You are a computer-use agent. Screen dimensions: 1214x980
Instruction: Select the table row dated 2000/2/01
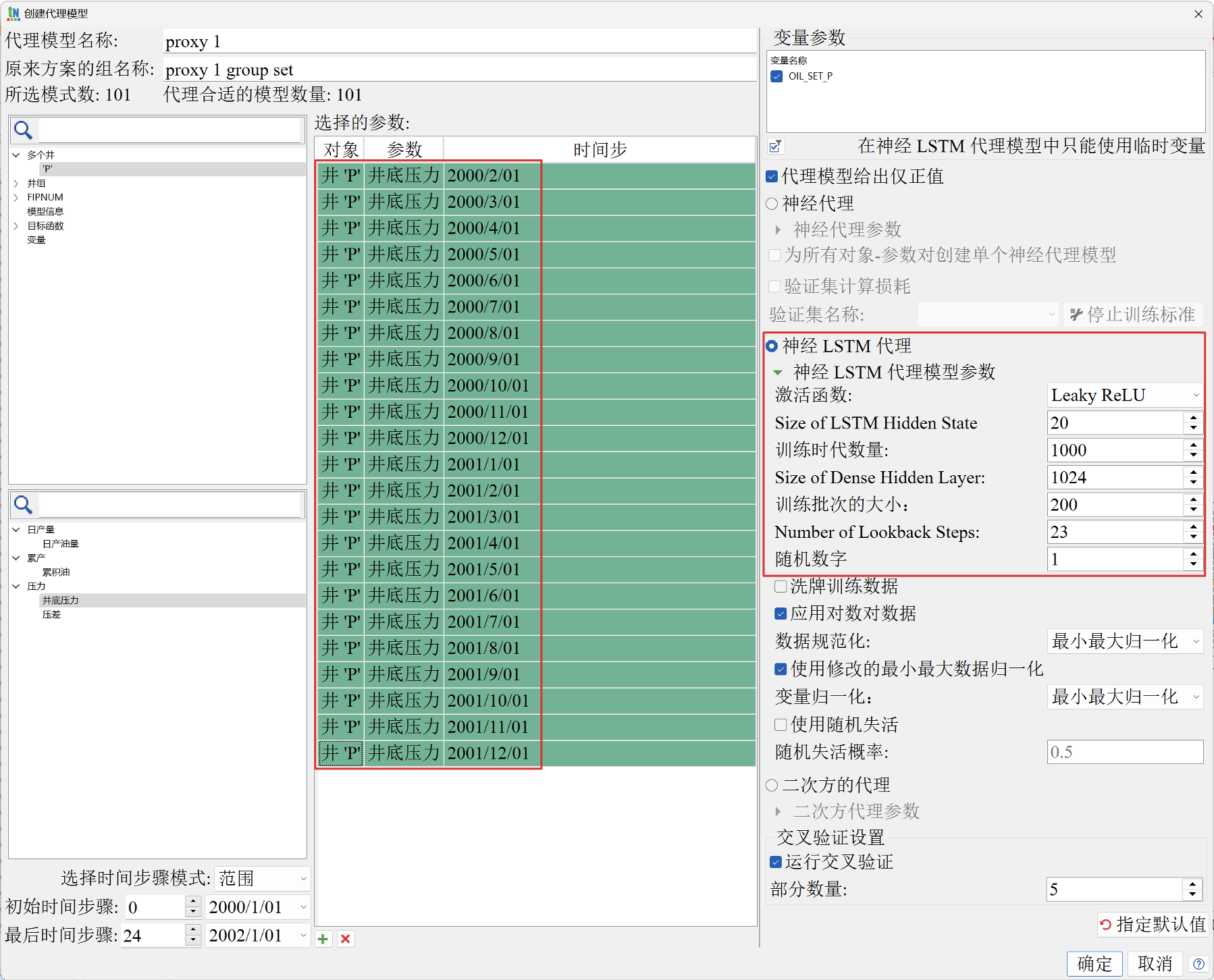535,175
